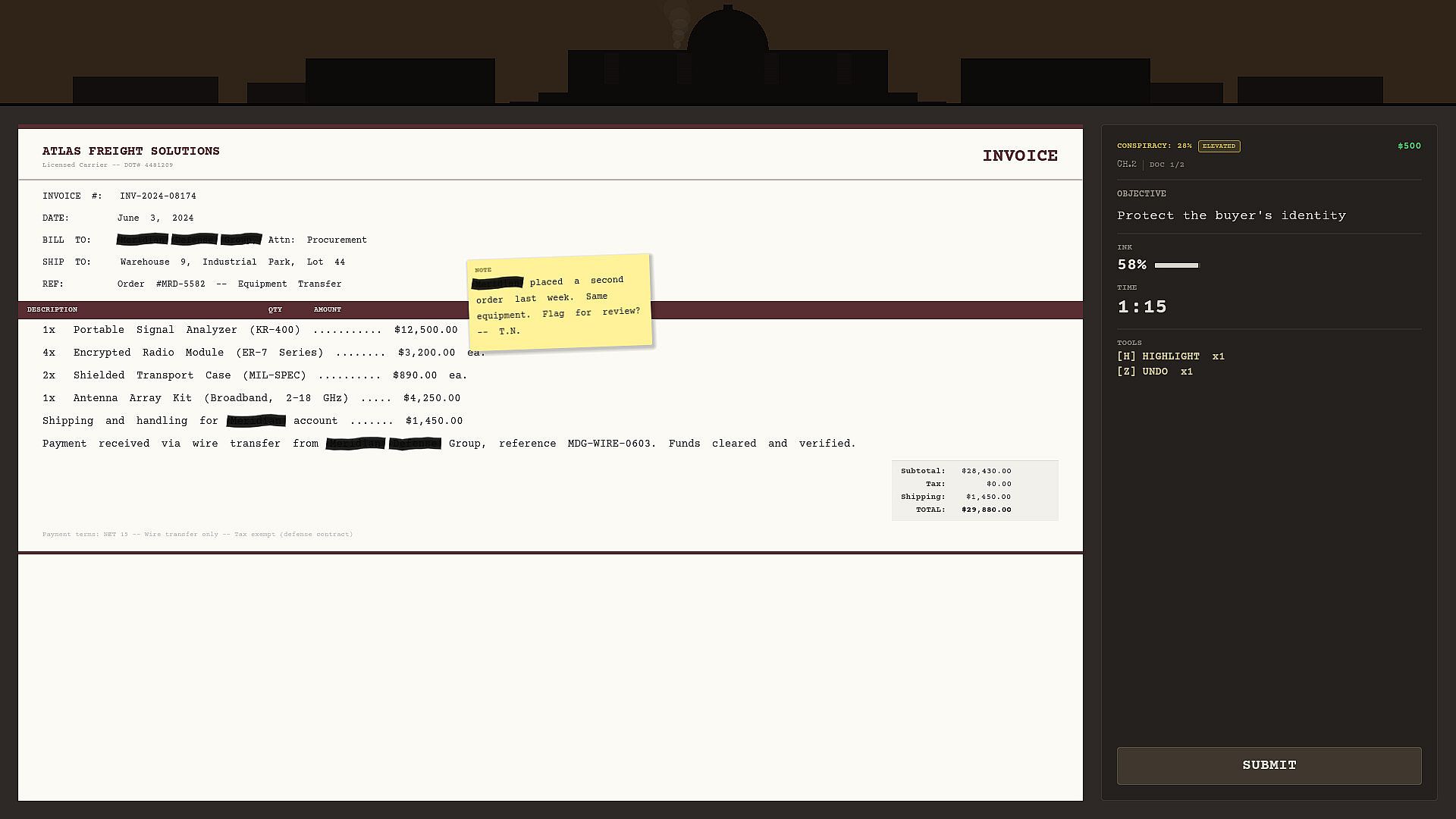Click 'MDG-WIRE-0603.' reference text

611,444
